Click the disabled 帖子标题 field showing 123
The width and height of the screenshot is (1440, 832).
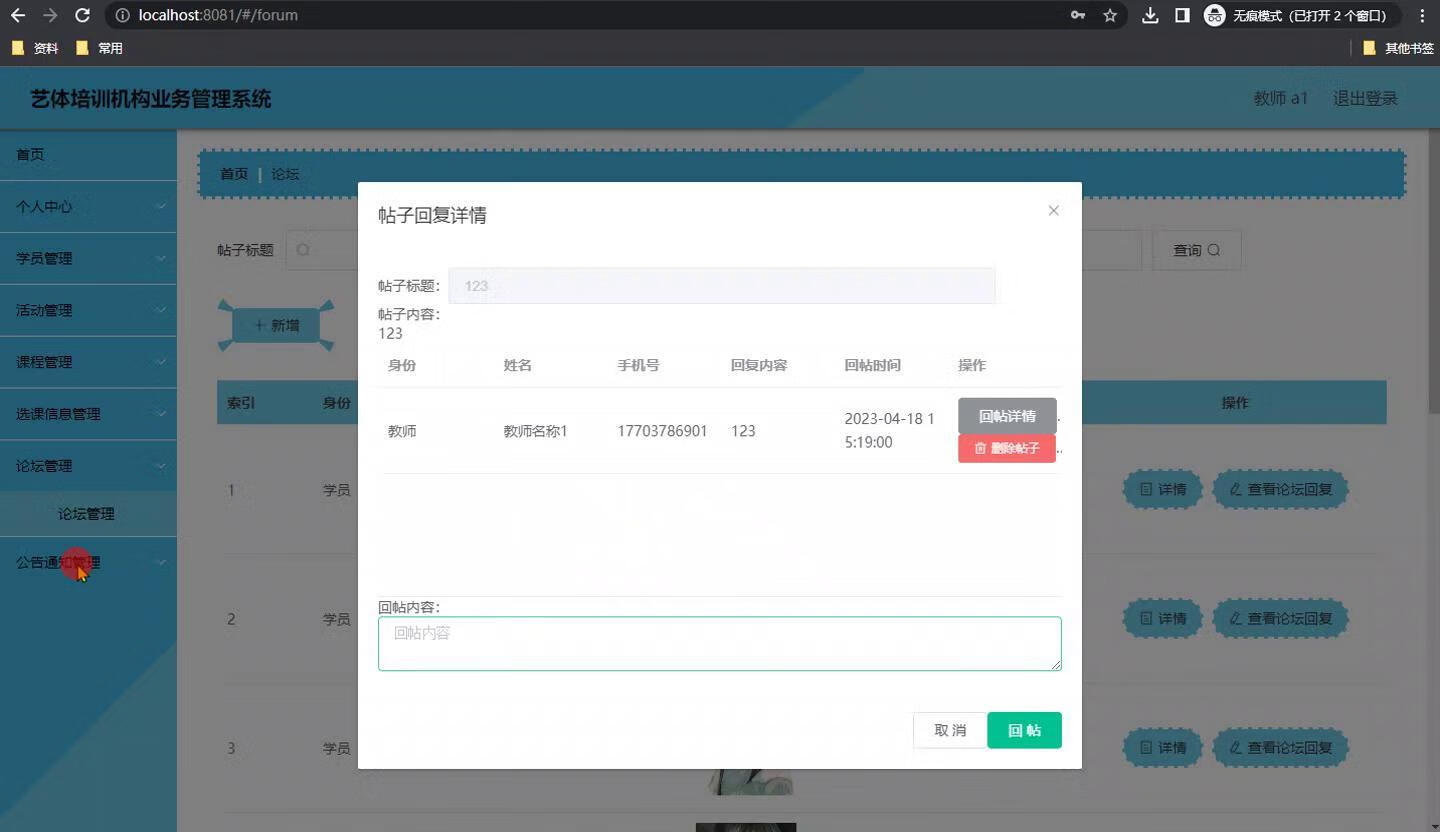(x=721, y=285)
